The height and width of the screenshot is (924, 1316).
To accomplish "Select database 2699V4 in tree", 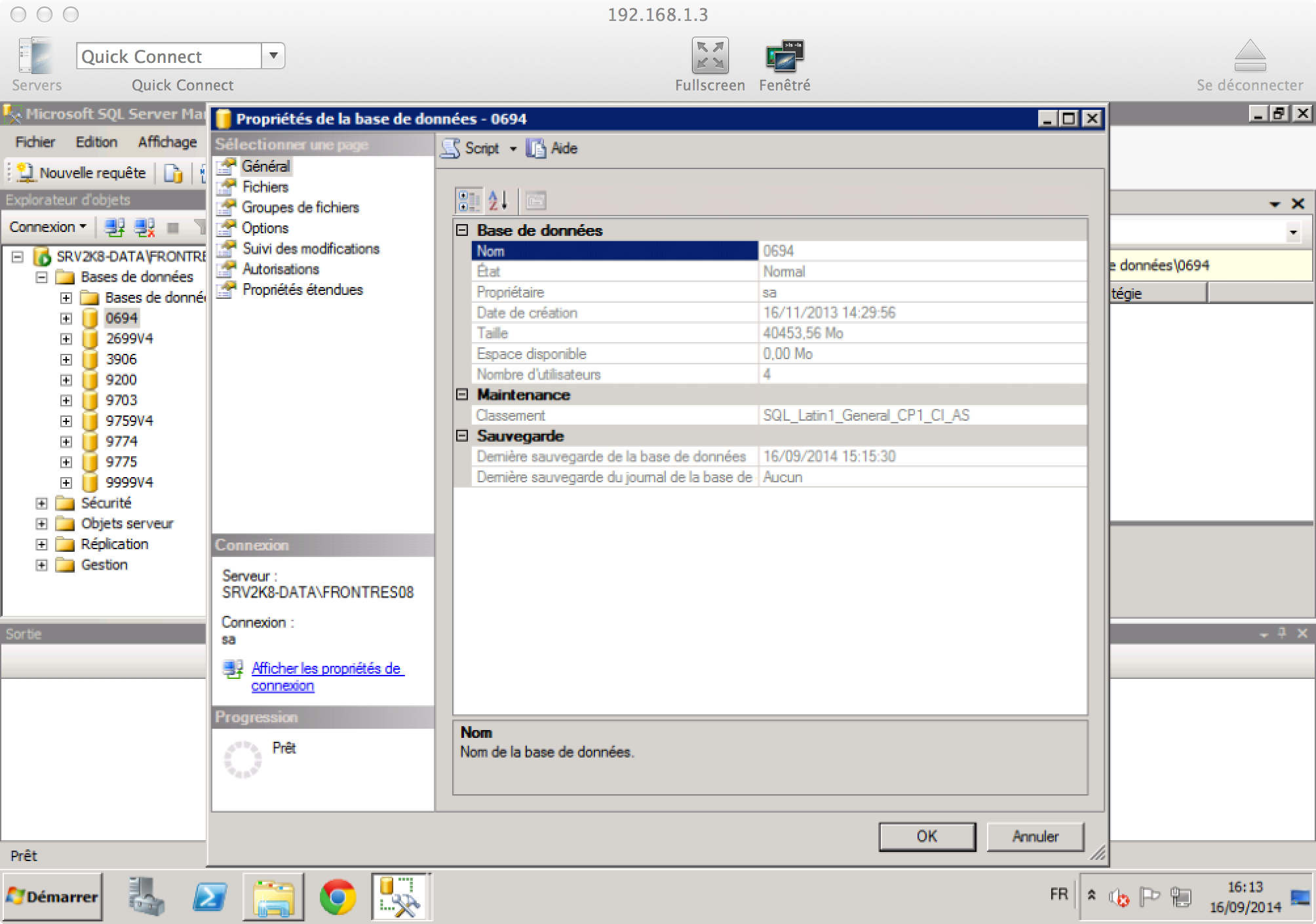I will pos(129,339).
